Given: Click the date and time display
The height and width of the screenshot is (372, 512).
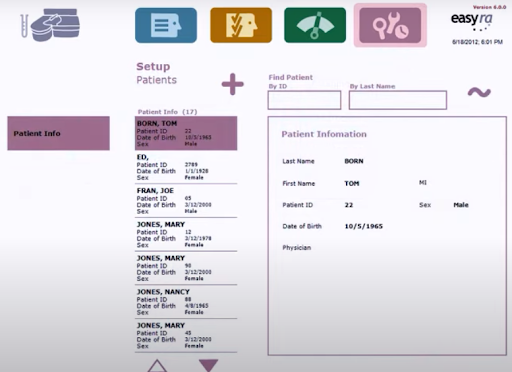Looking at the screenshot, I should coord(477,42).
